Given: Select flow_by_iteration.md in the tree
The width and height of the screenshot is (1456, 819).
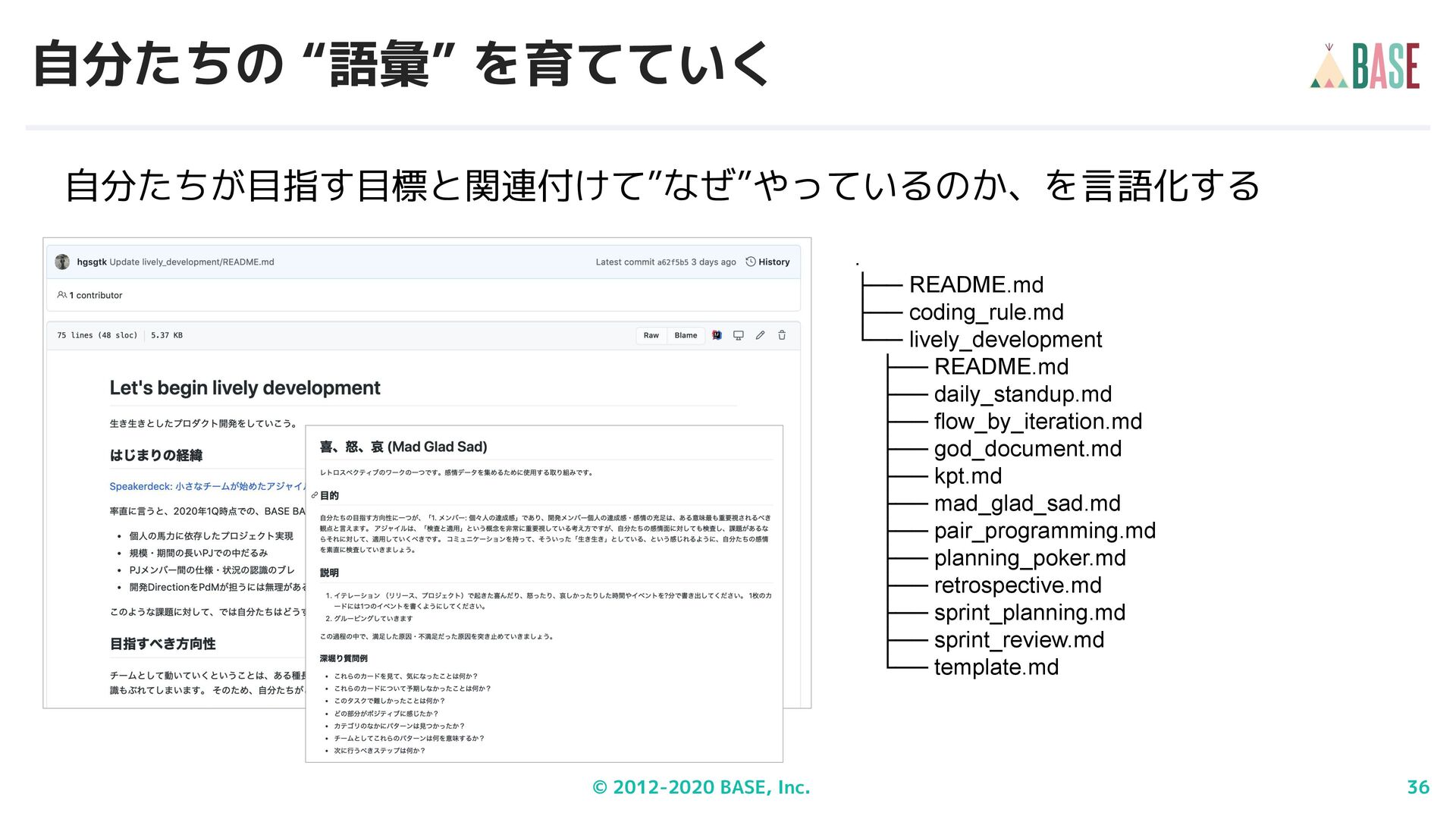Looking at the screenshot, I should pyautogui.click(x=1038, y=422).
